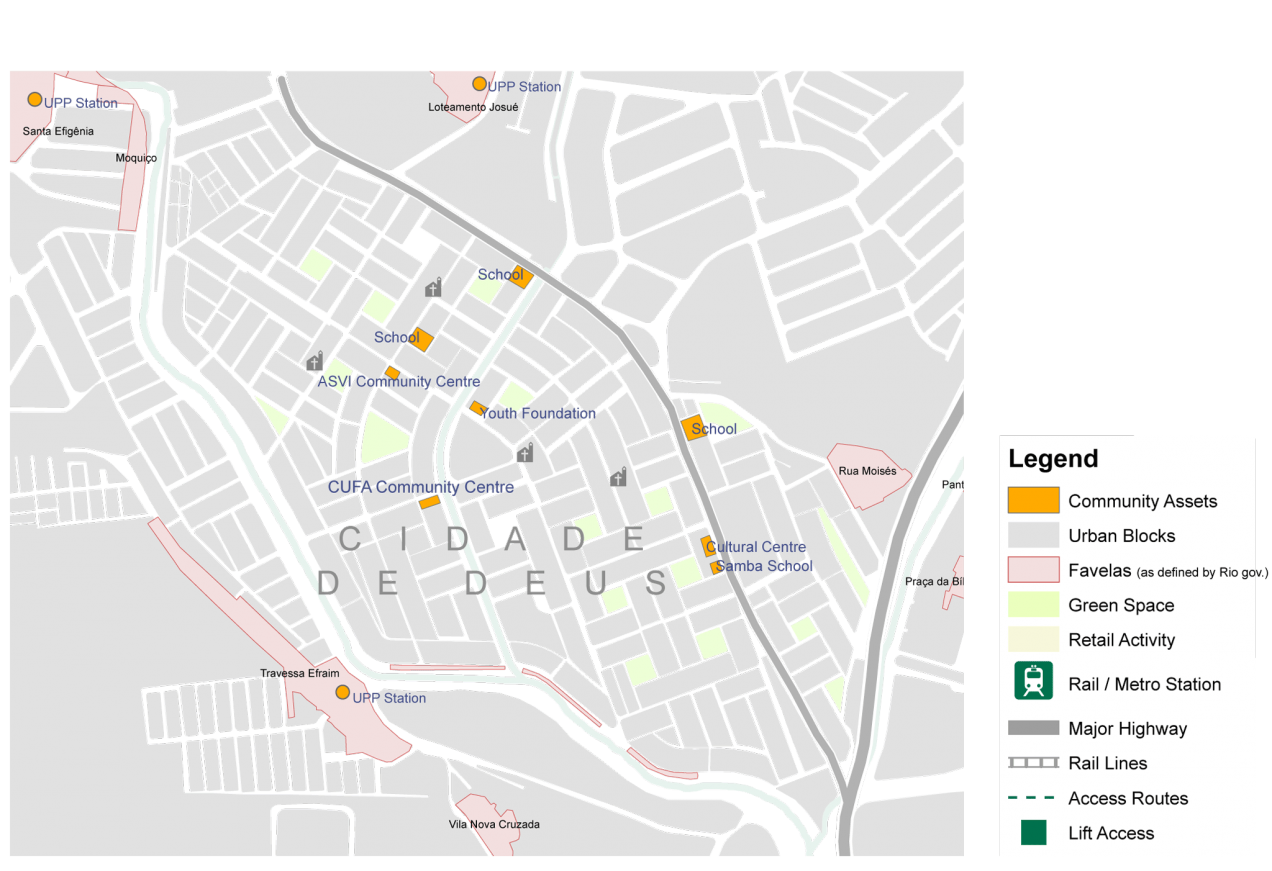Viewport: 1272px width, 871px height.
Task: Select the Rail Lines symbol in the legend
Action: tap(1033, 763)
